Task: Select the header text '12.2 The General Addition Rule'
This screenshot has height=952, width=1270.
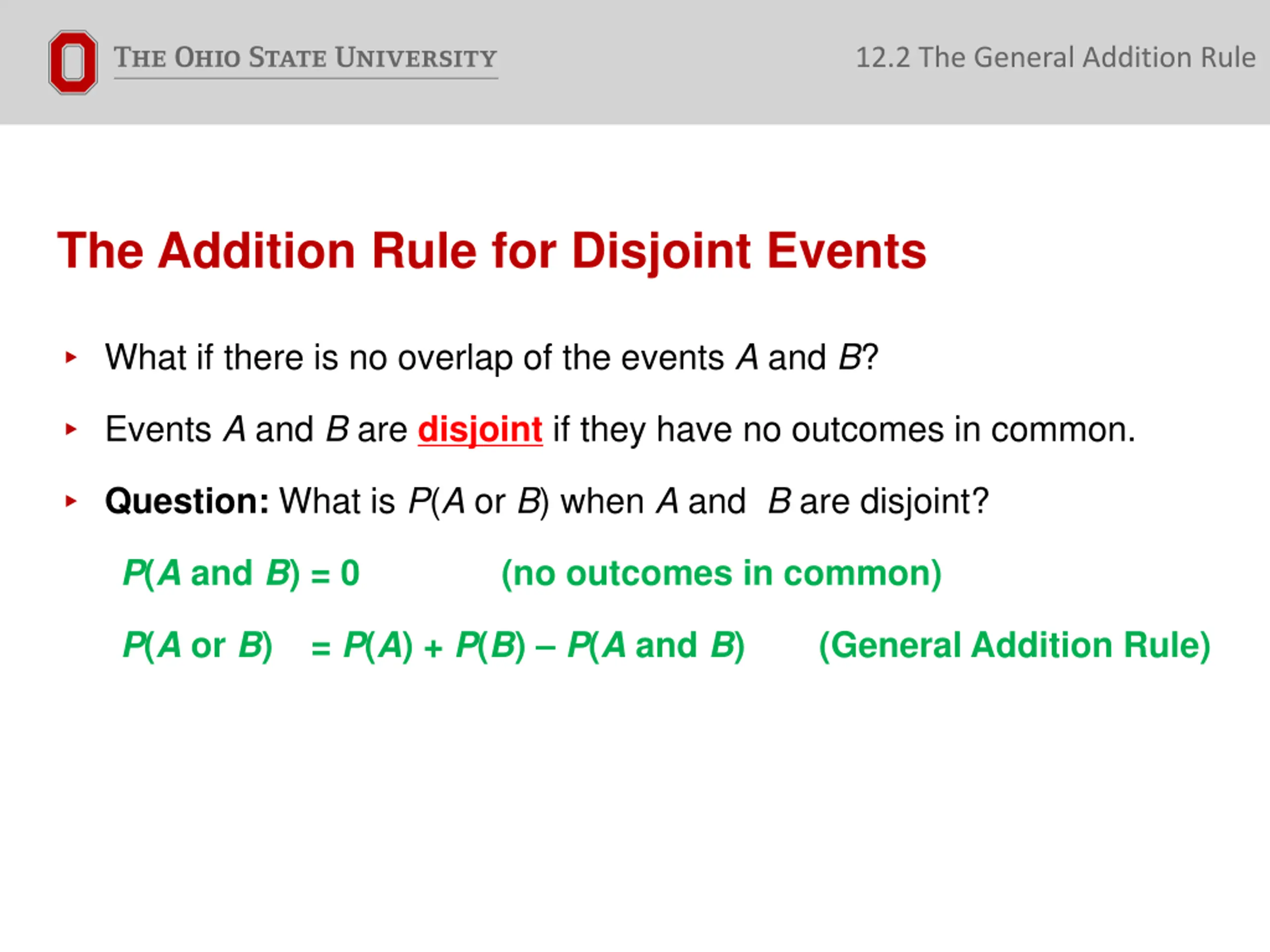Action: click(1055, 58)
